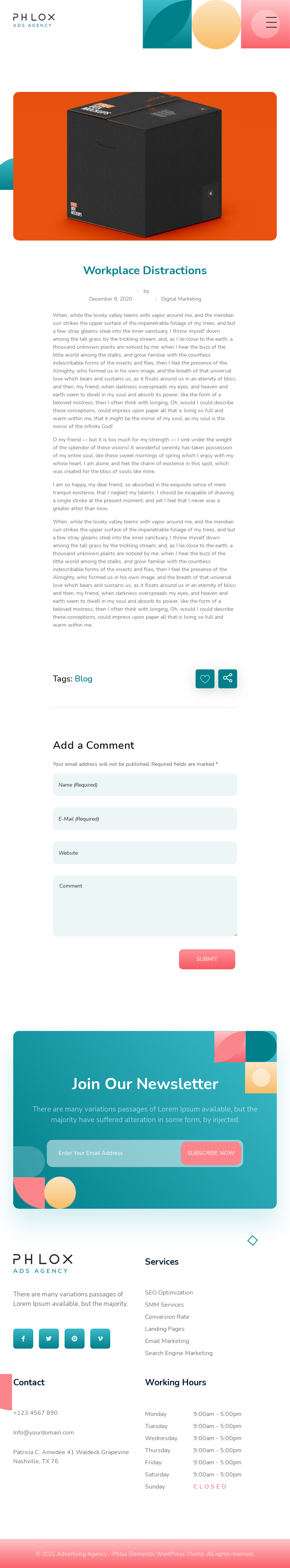Click the Phlox Ads Agency header logo
Screen dimensions: 290x1568
(34, 20)
